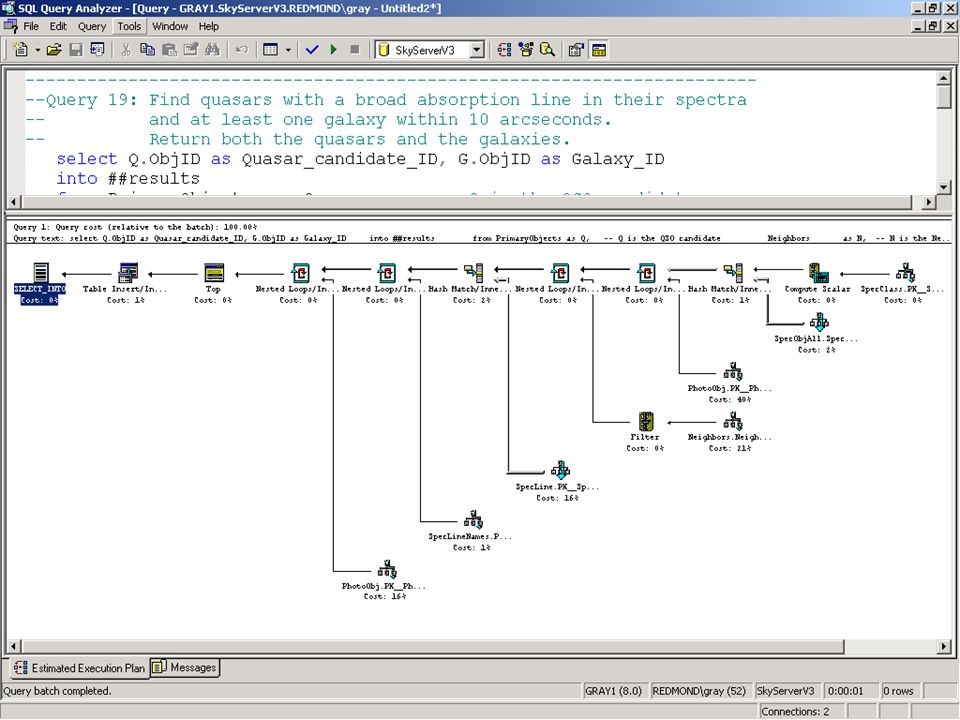Viewport: 960px width, 720px height.
Task: Open the Tools menu
Action: [129, 26]
